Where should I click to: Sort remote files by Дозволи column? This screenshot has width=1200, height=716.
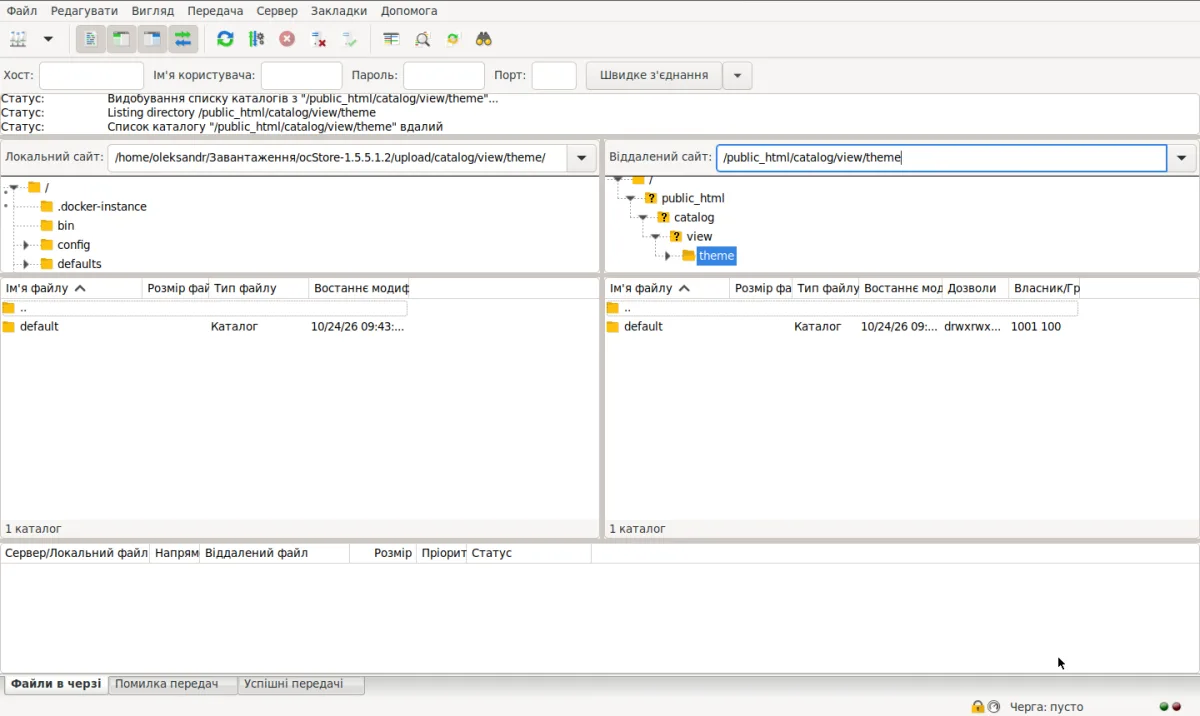tap(975, 288)
